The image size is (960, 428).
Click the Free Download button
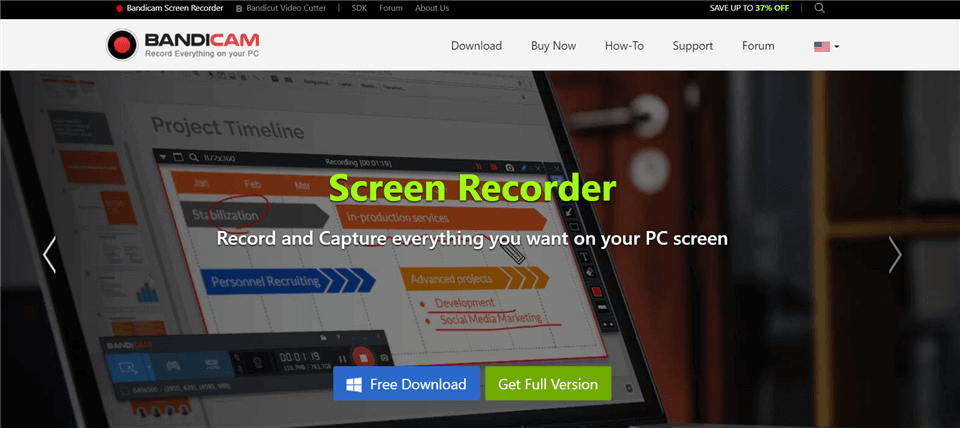click(407, 384)
